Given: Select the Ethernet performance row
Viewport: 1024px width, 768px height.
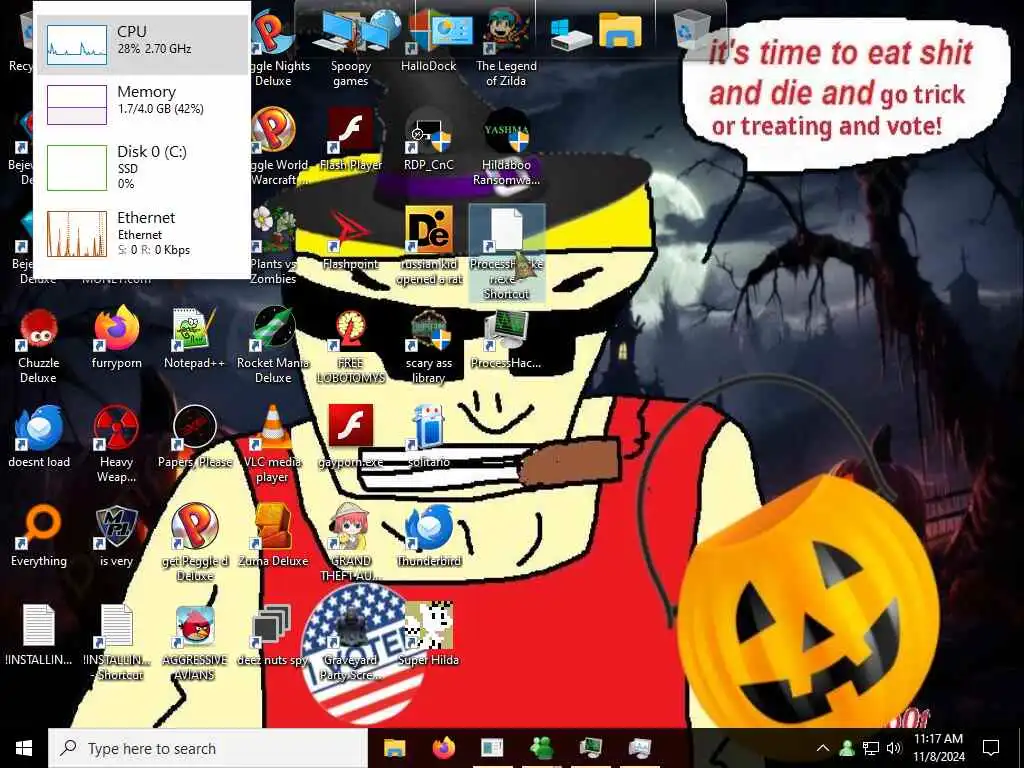Looking at the screenshot, I should pos(142,234).
